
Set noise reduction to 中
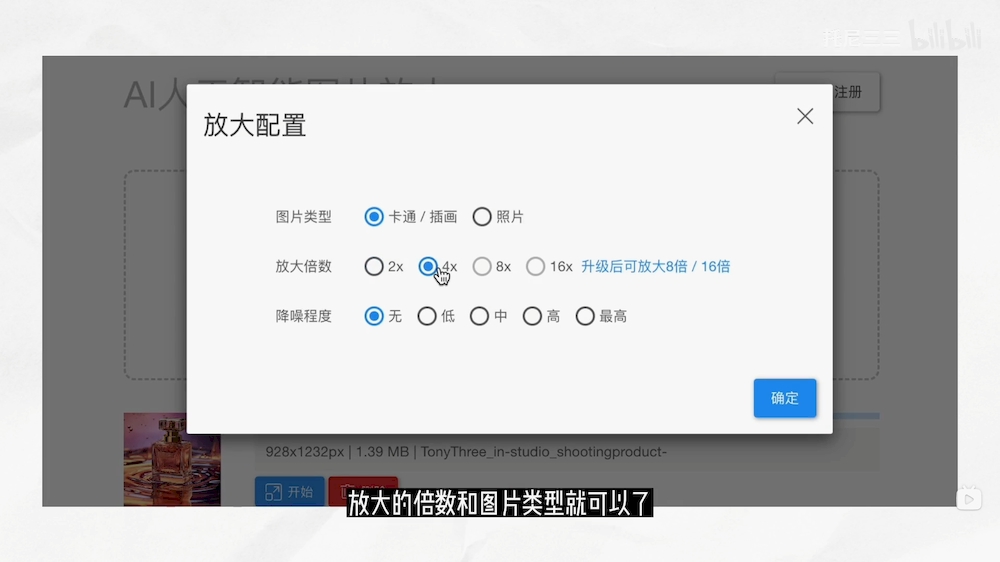[480, 316]
